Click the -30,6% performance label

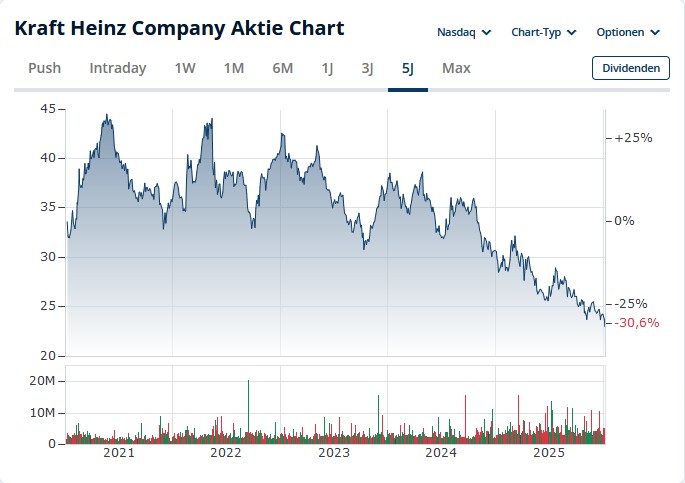637,322
